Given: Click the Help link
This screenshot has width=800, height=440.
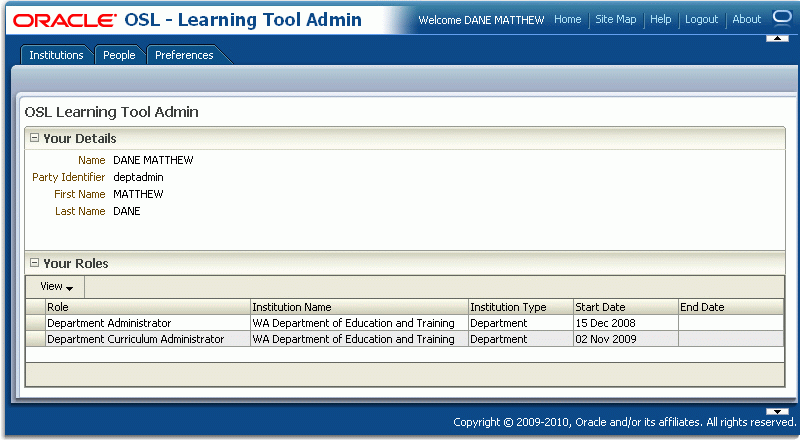Looking at the screenshot, I should tap(660, 19).
